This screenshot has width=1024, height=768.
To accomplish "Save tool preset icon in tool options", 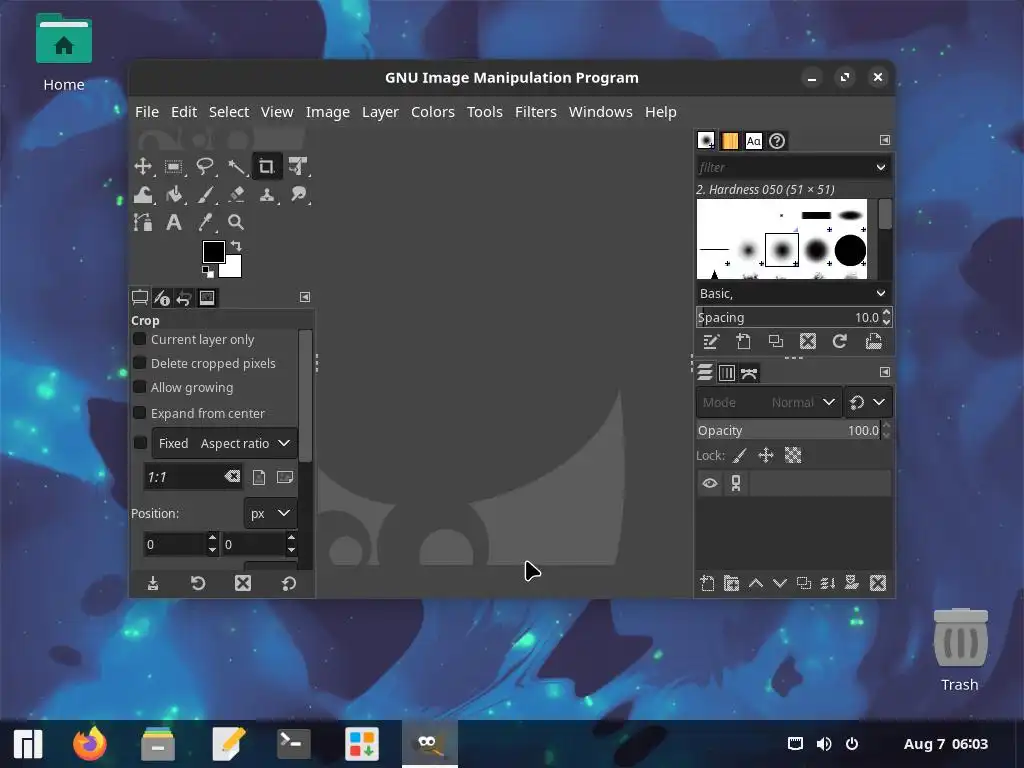I will (153, 583).
